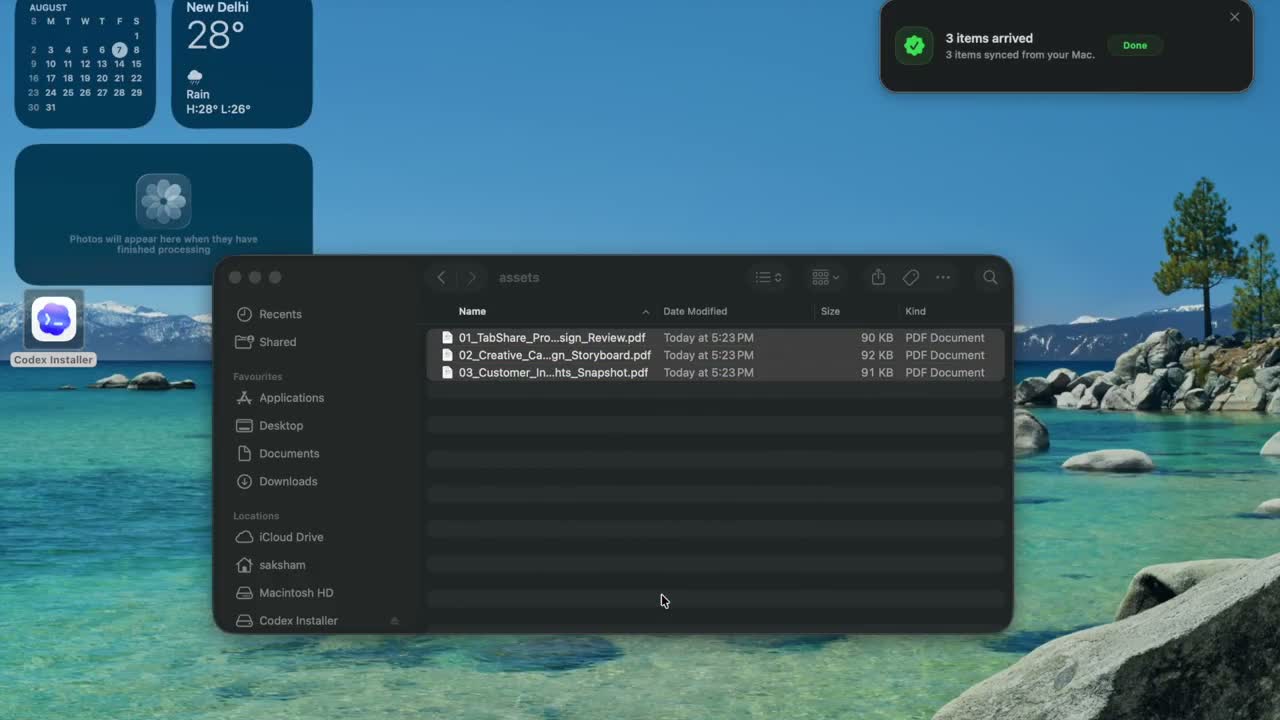
Task: Sort files by the Size column
Action: pos(830,311)
